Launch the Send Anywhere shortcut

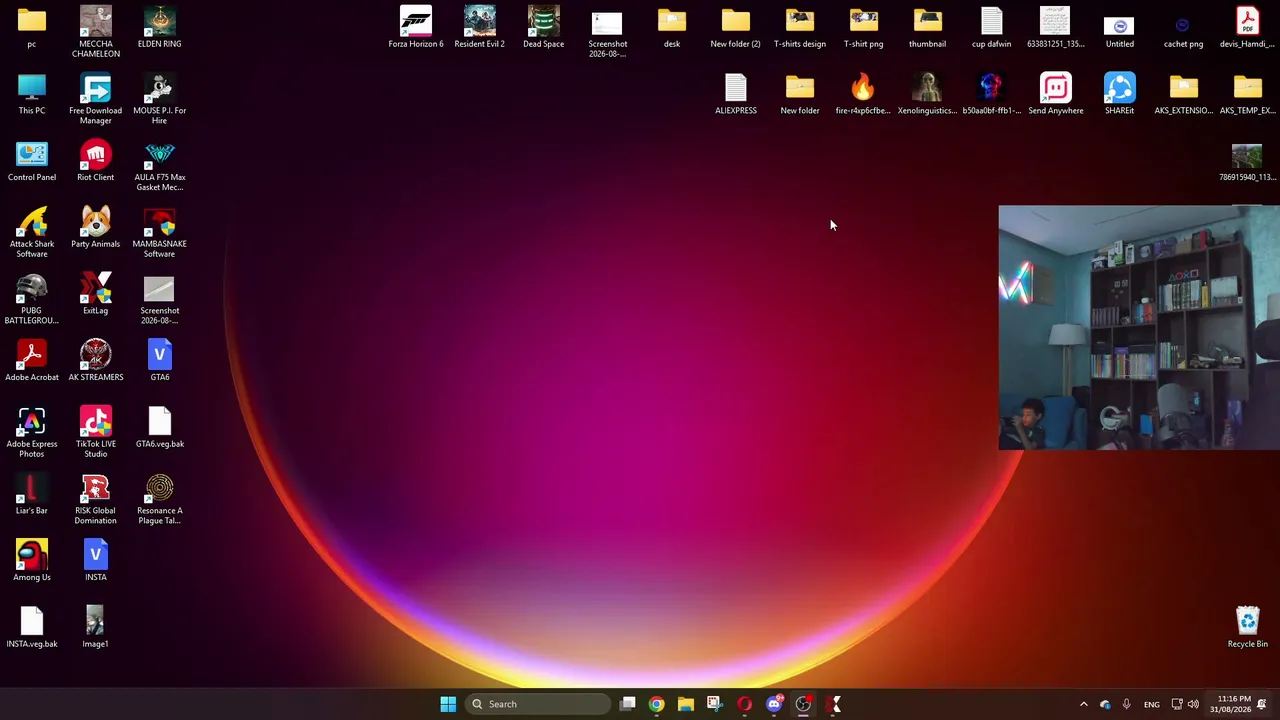click(1056, 95)
